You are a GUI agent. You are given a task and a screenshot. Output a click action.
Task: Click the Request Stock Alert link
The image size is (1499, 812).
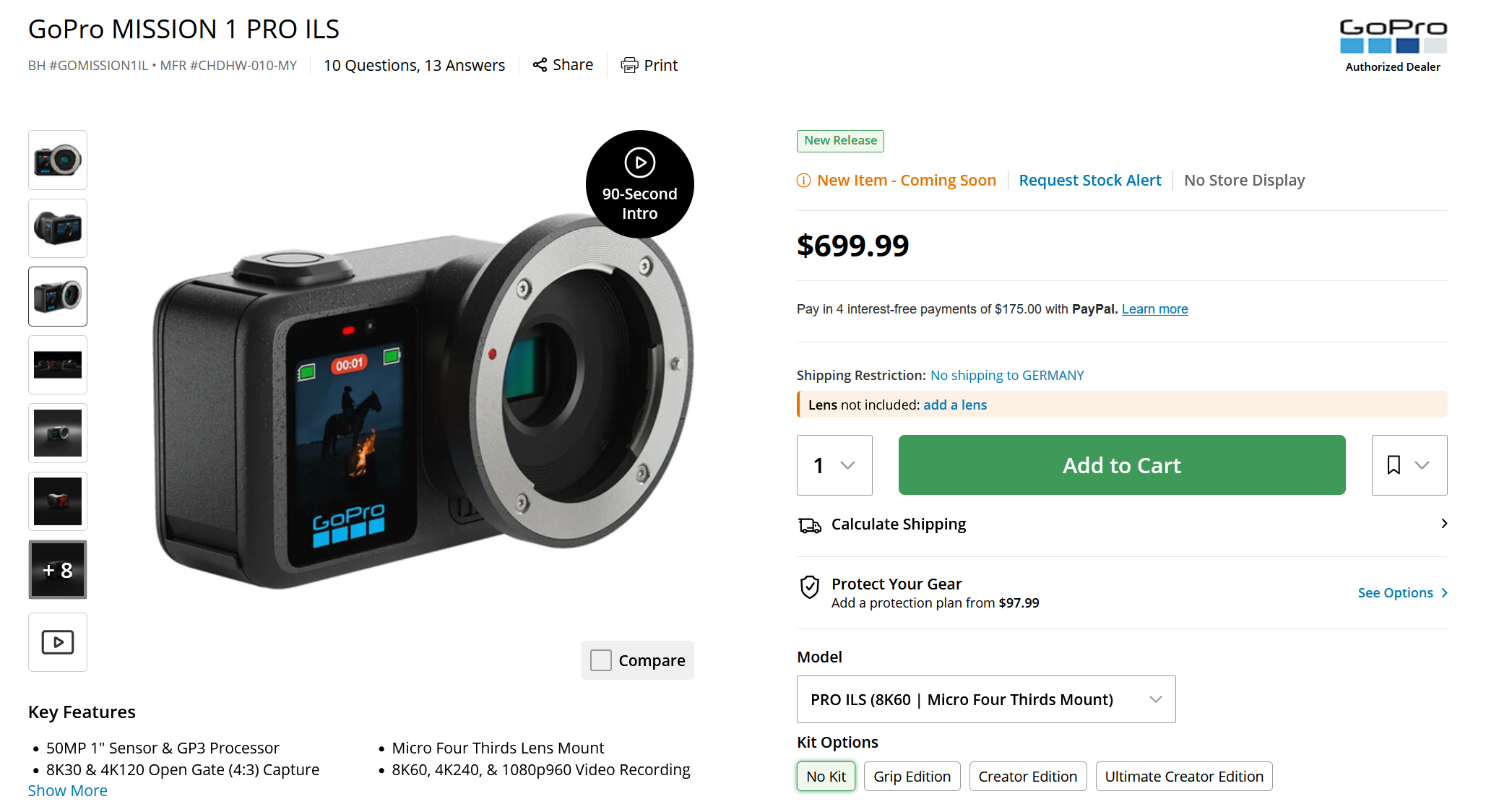pyautogui.click(x=1090, y=181)
